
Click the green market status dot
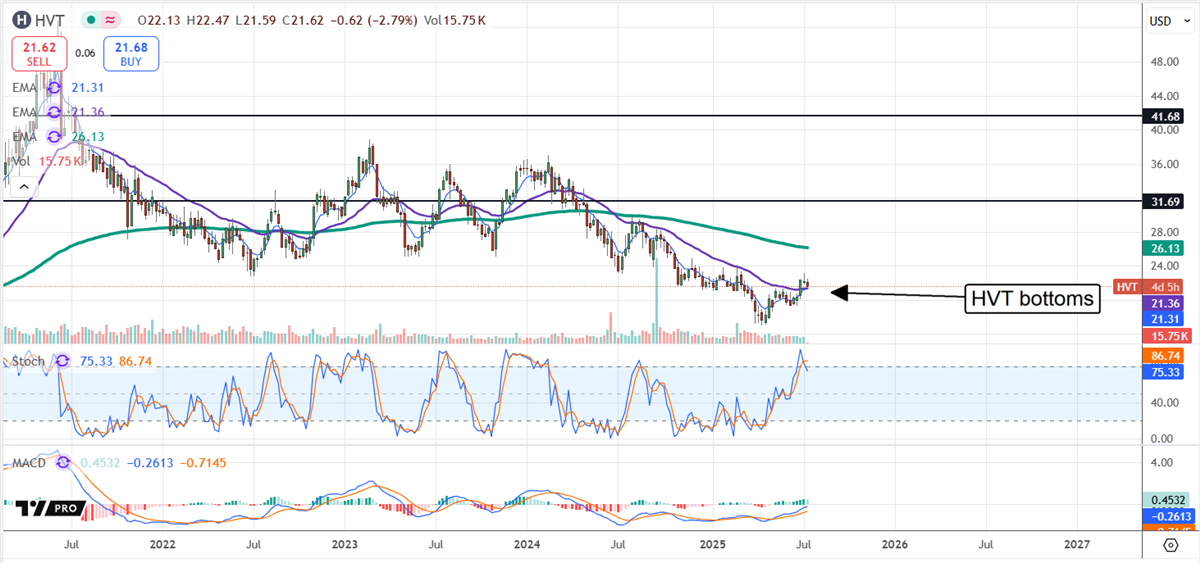(90, 20)
